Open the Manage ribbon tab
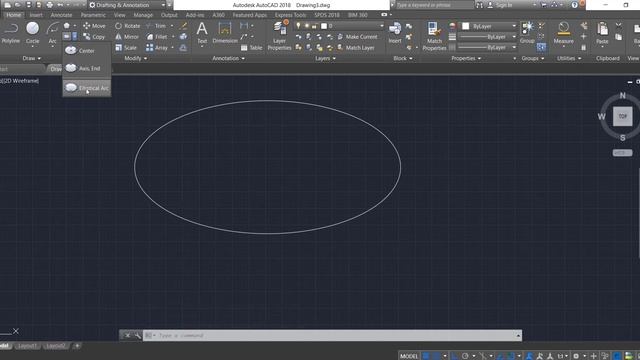Viewport: 640px width, 360px height. pyautogui.click(x=143, y=15)
